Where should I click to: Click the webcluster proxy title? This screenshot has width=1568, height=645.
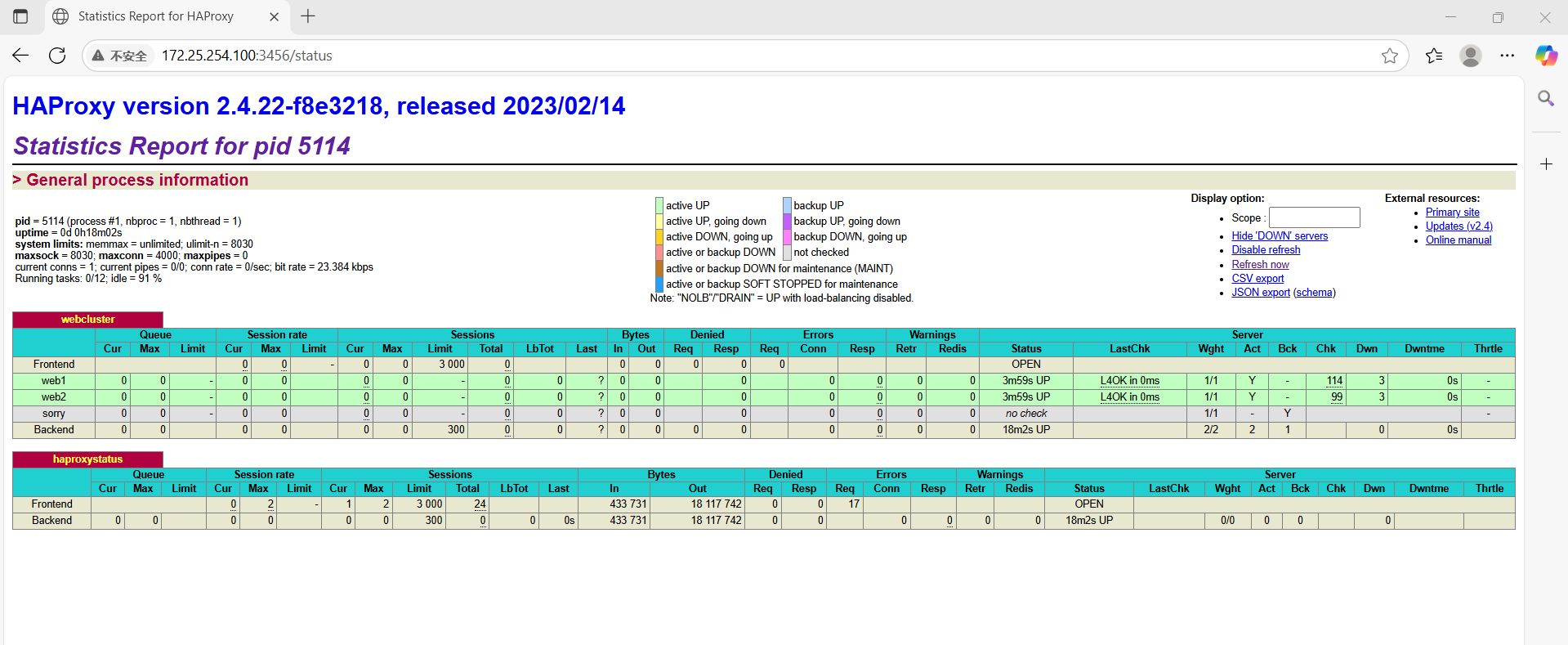(x=87, y=320)
